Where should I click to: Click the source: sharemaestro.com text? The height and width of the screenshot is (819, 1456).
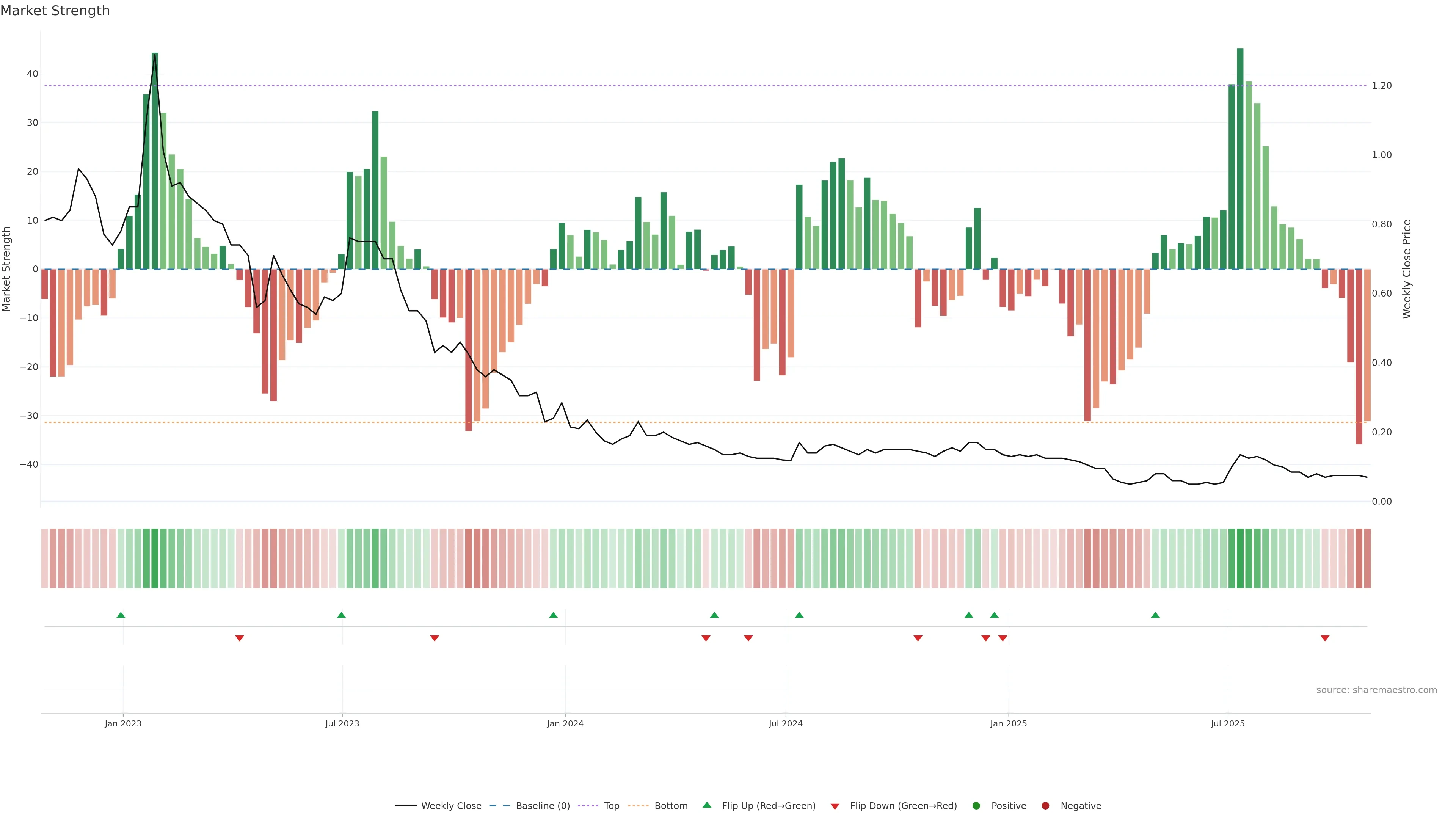[x=1376, y=690]
